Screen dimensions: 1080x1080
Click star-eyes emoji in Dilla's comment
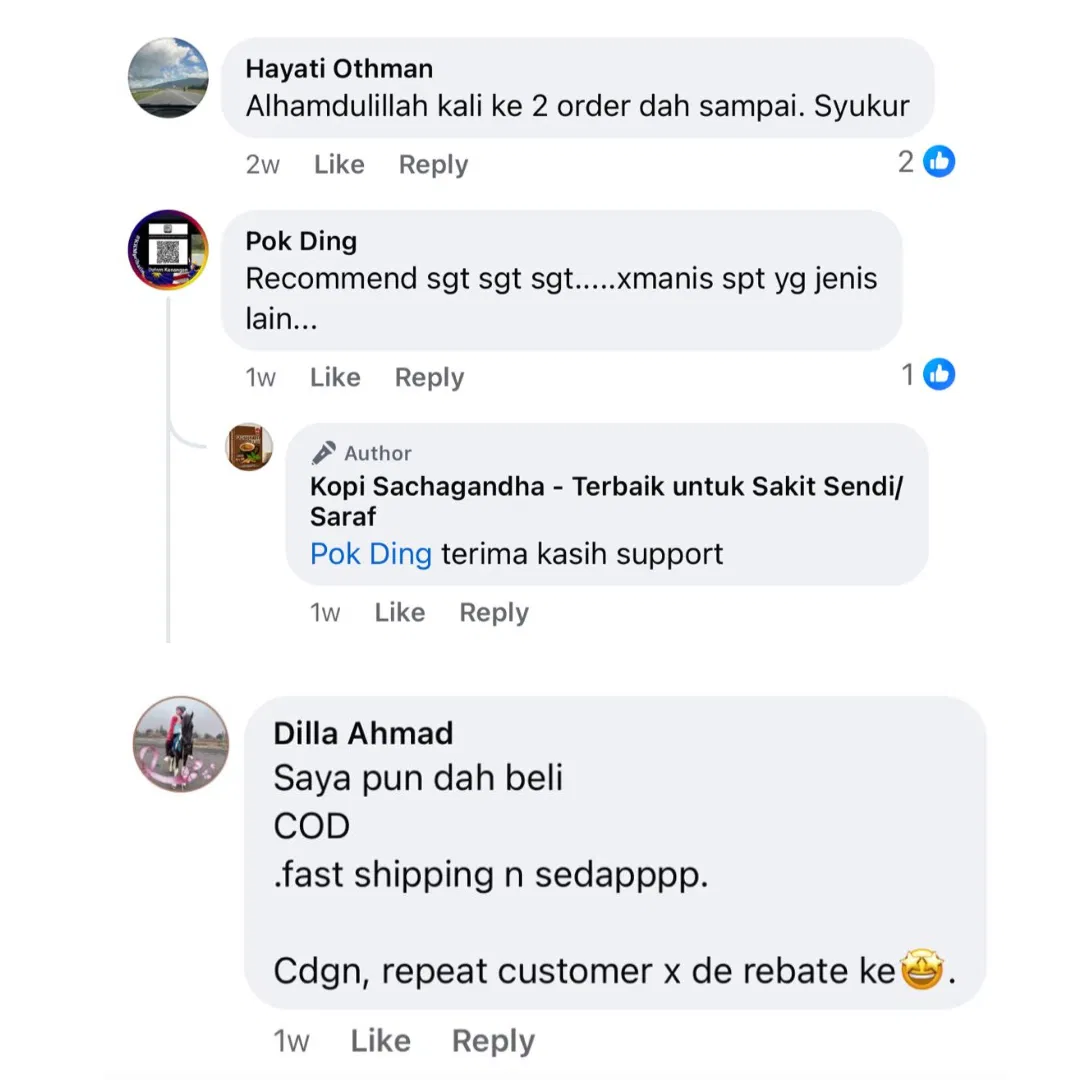(x=921, y=971)
